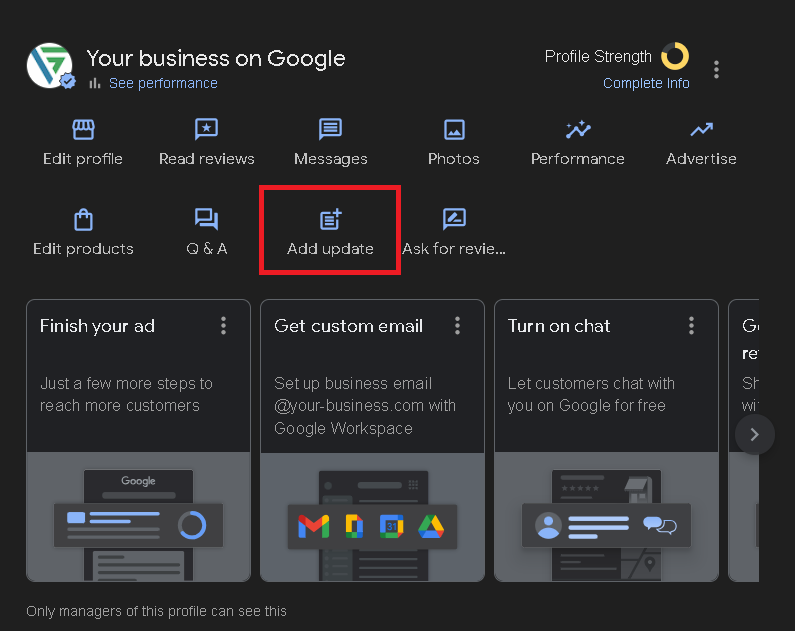
Task: Open the Finish your ad card title
Action: (97, 326)
